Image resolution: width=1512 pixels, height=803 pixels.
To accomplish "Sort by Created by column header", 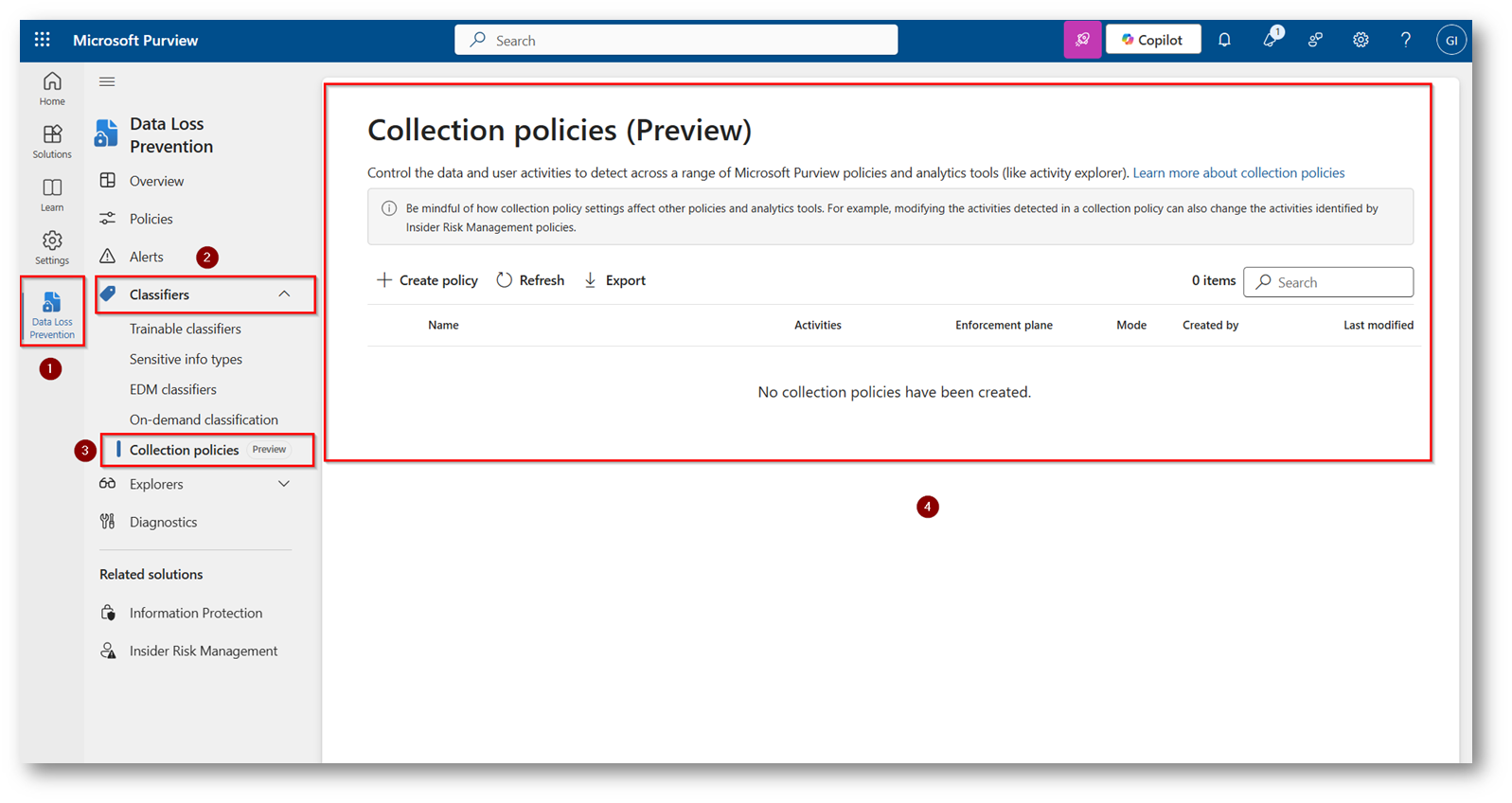I will [1210, 325].
